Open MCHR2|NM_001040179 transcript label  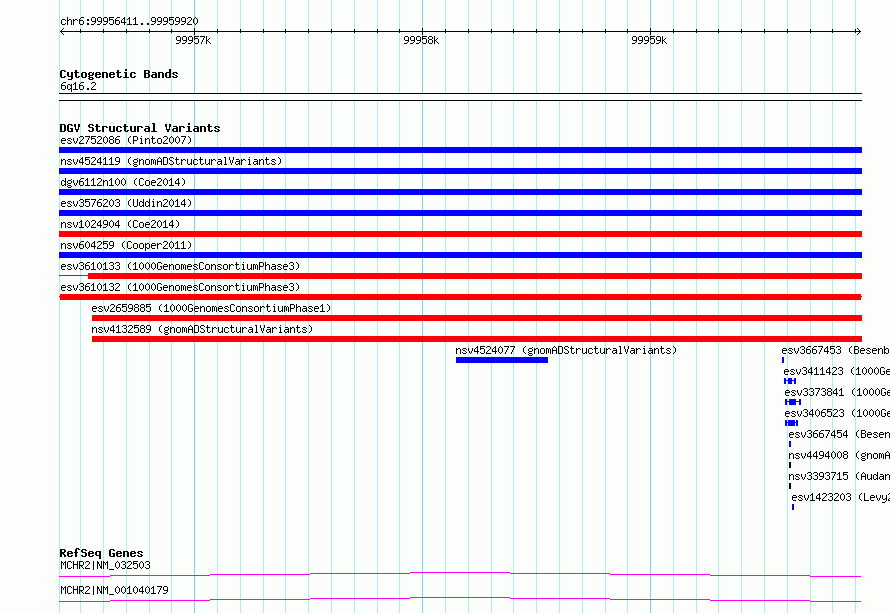(114, 590)
